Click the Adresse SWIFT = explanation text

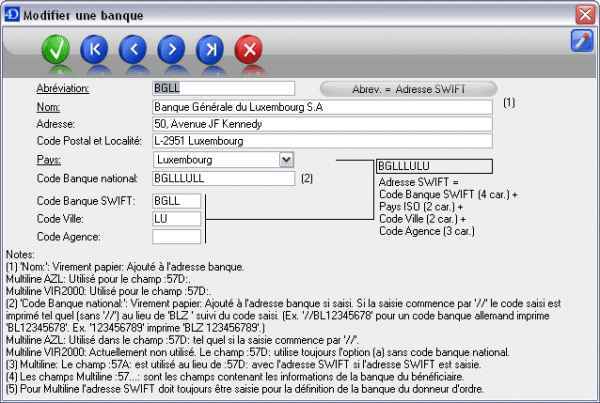coord(418,182)
